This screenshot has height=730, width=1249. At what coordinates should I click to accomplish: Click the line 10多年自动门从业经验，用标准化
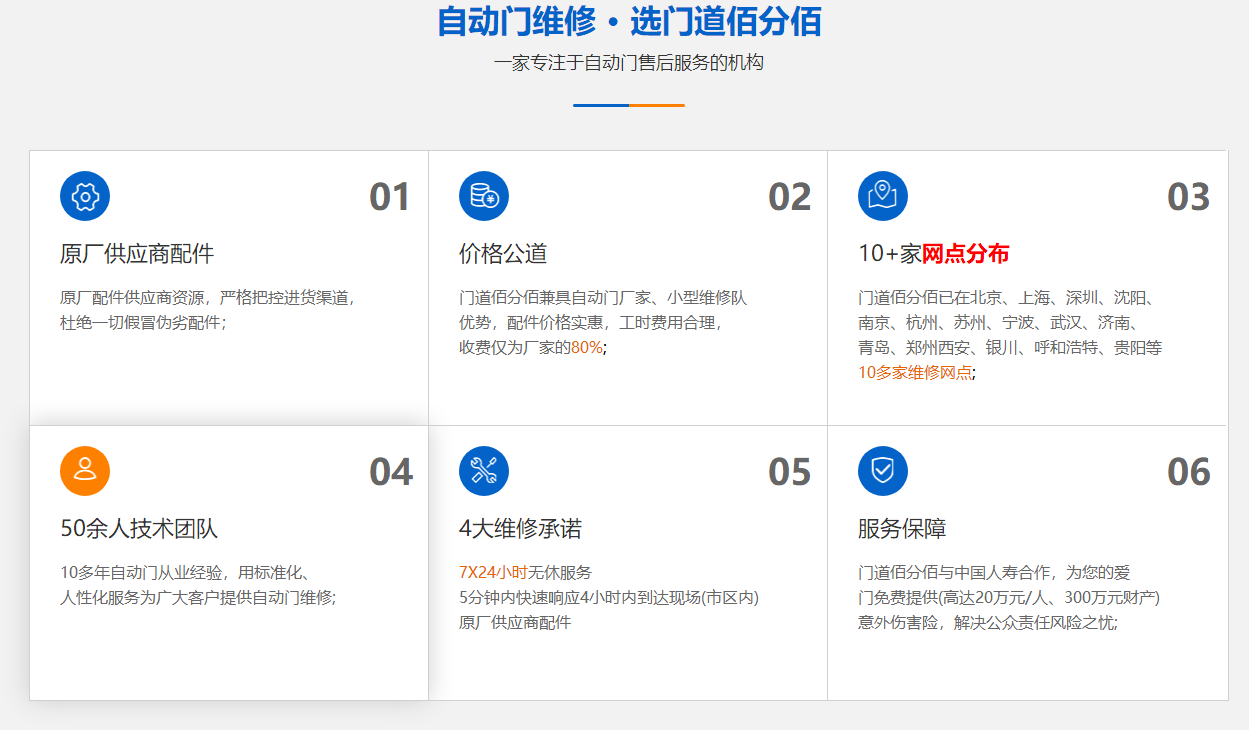coord(185,573)
